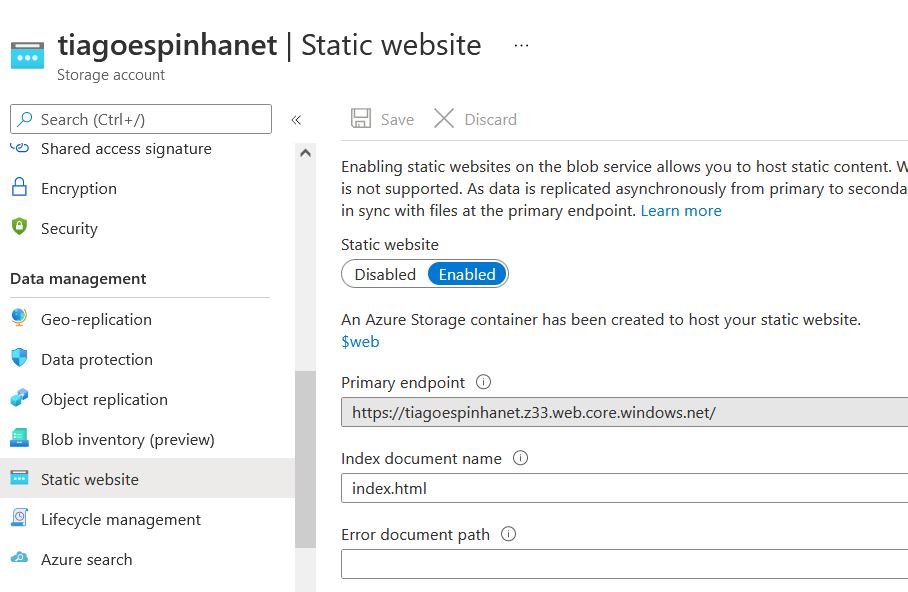This screenshot has width=908, height=592.
Task: Click the Object replication cubes icon
Action: tap(20, 398)
